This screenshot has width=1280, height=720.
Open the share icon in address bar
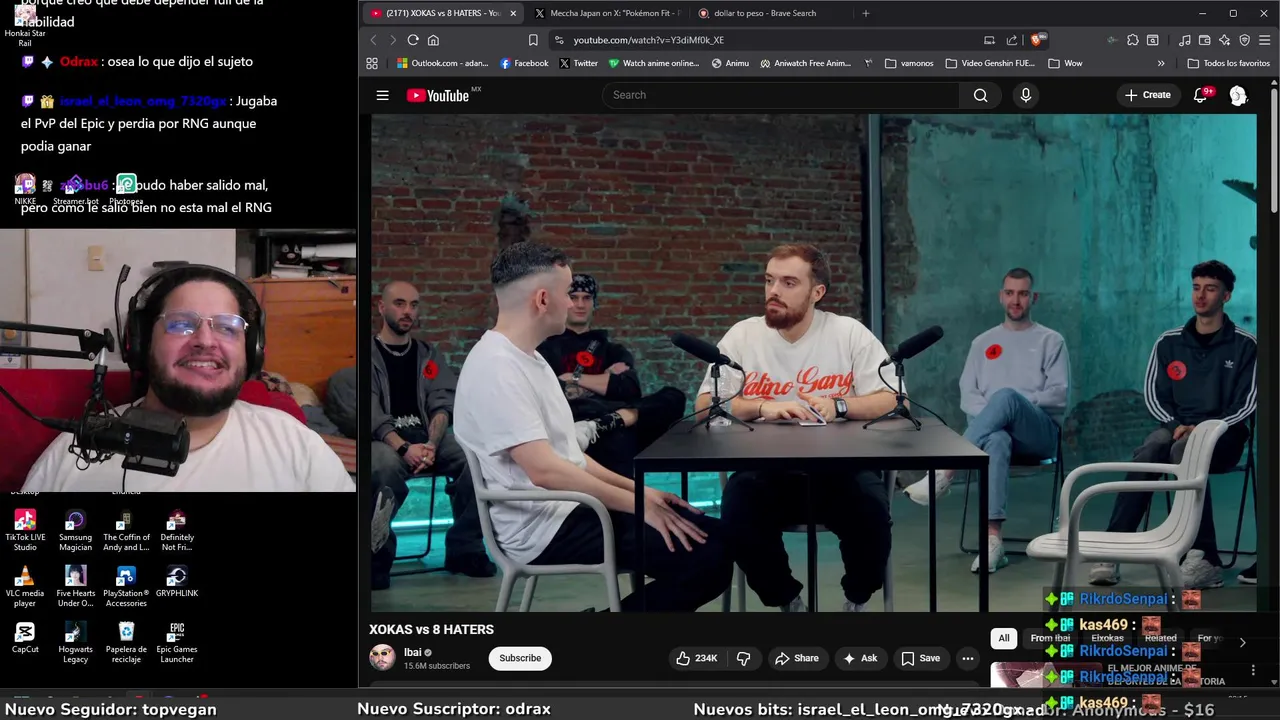click(1012, 40)
